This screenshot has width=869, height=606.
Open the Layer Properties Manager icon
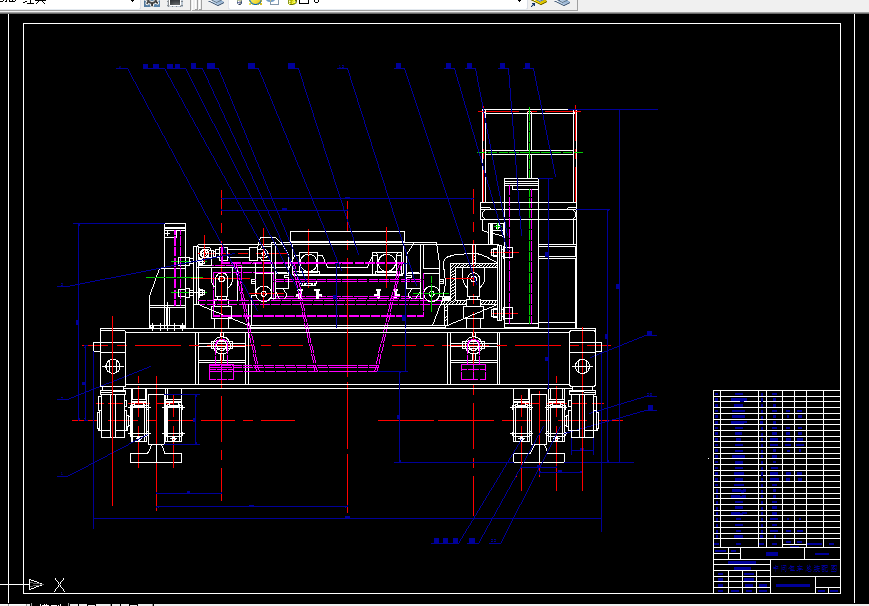coord(216,3)
